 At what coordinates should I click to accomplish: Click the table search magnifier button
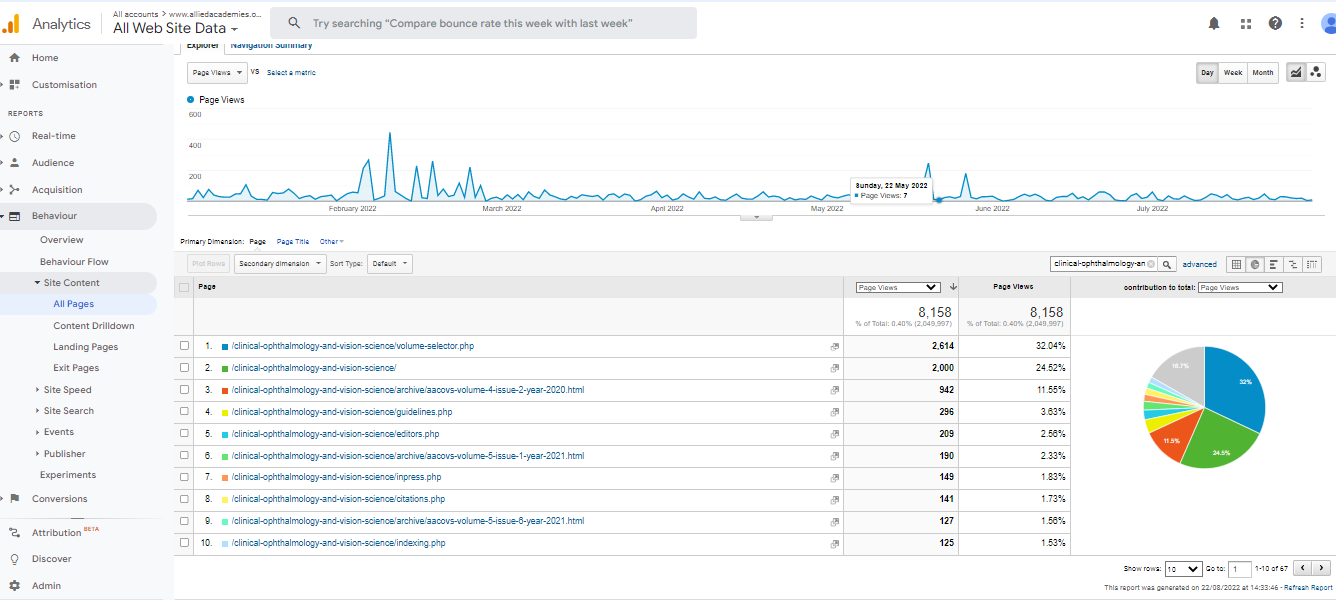[x=1167, y=264]
